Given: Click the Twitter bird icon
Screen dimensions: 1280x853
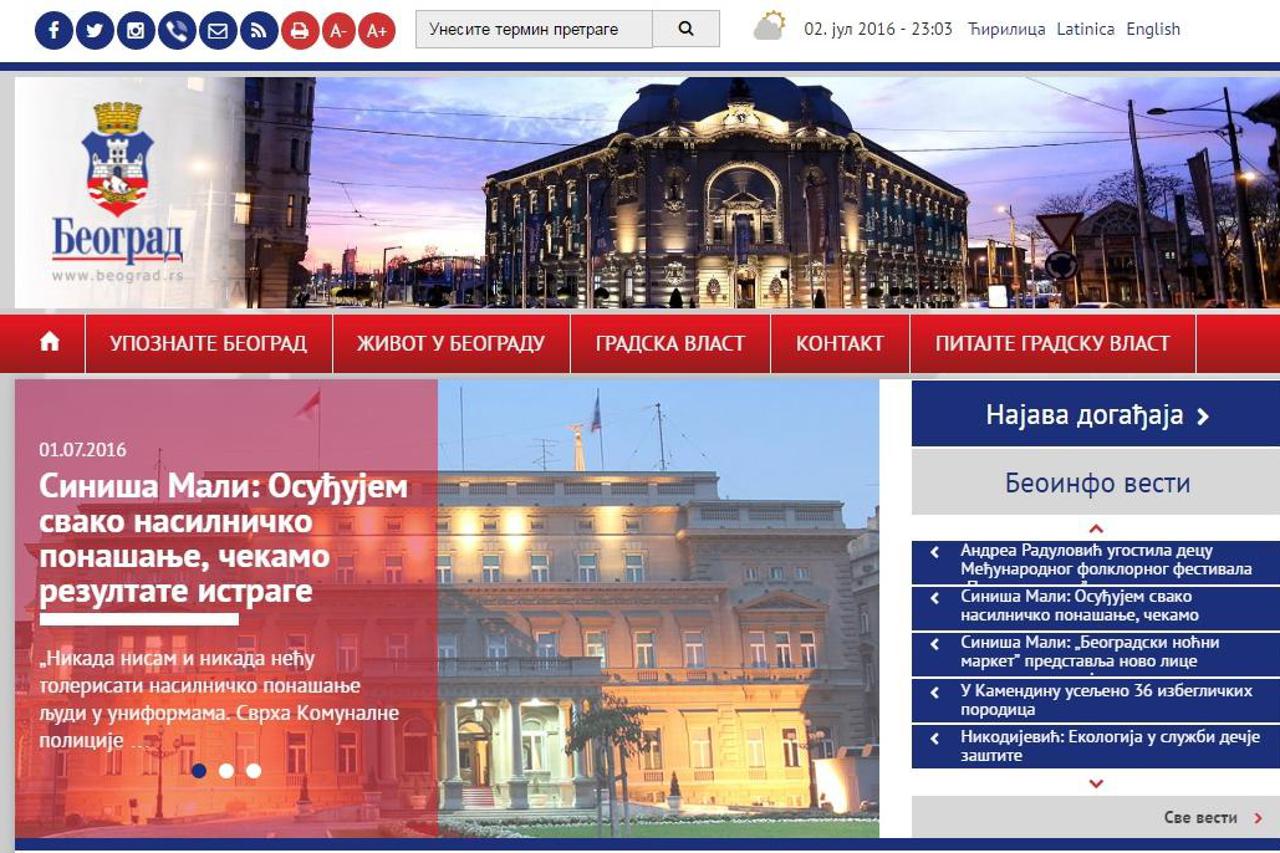Looking at the screenshot, I should click(95, 30).
